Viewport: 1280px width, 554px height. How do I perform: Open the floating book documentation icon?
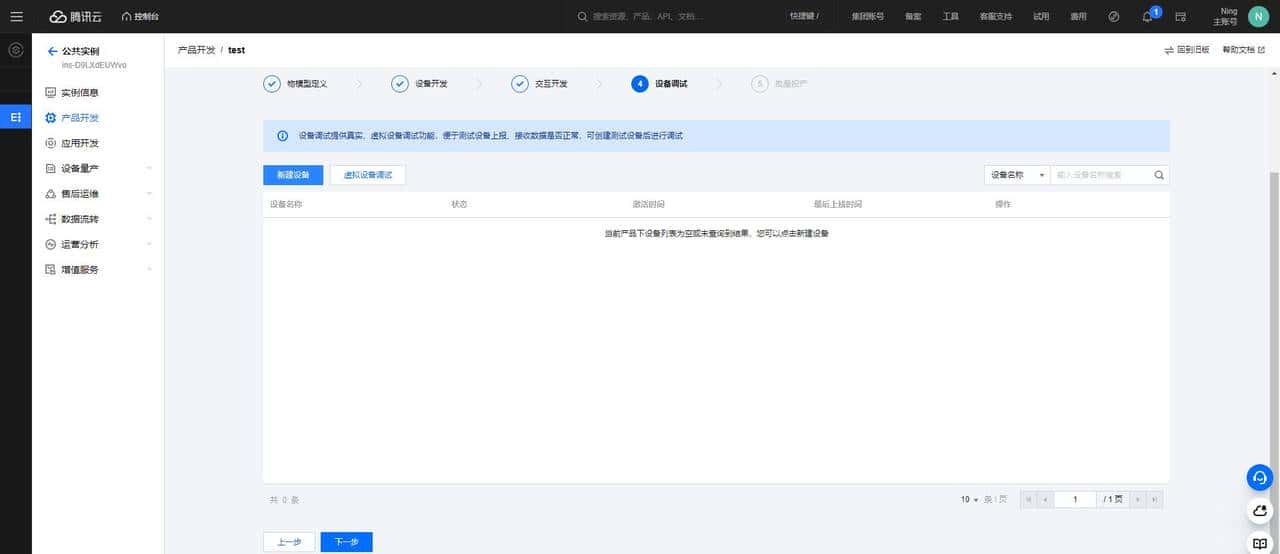[1260, 543]
